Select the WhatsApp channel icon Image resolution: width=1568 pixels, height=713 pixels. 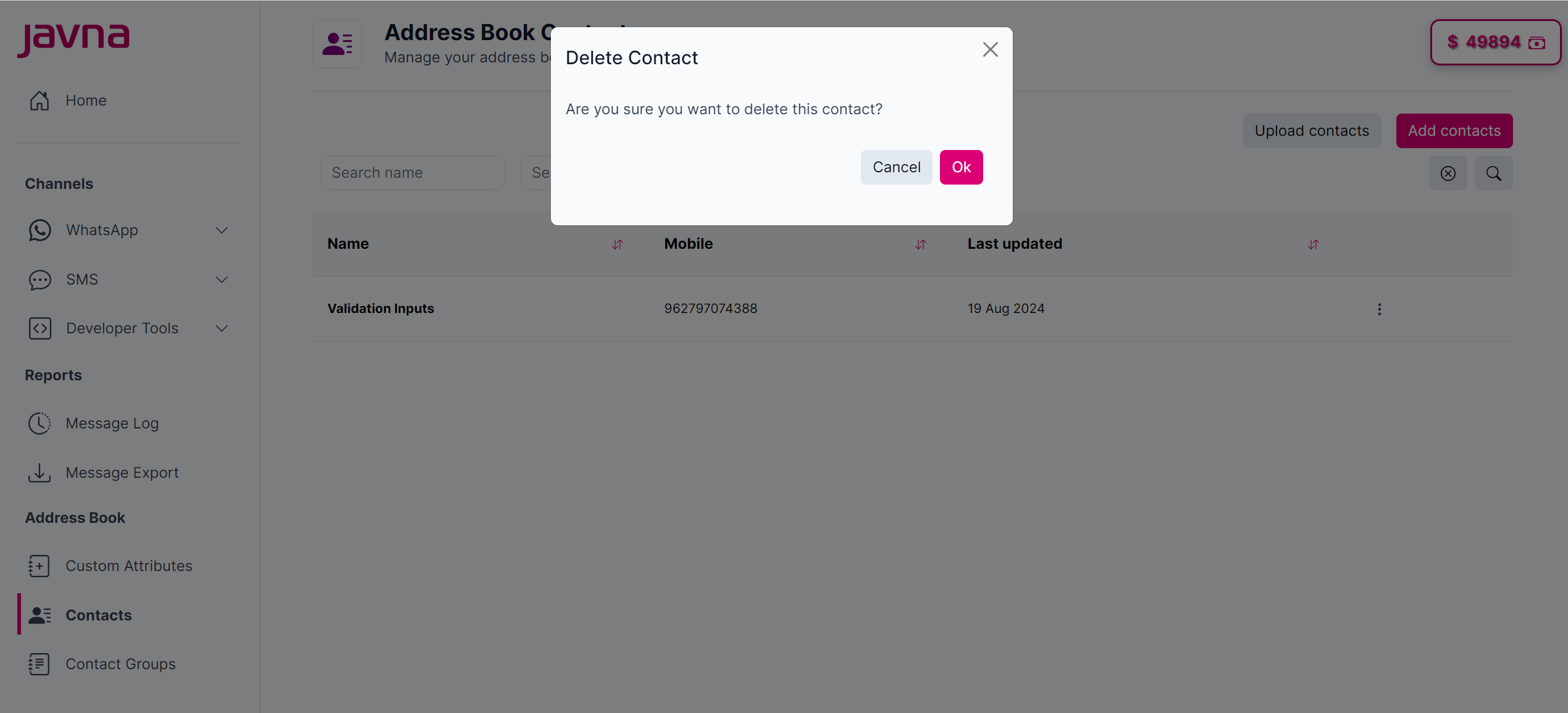click(x=40, y=230)
